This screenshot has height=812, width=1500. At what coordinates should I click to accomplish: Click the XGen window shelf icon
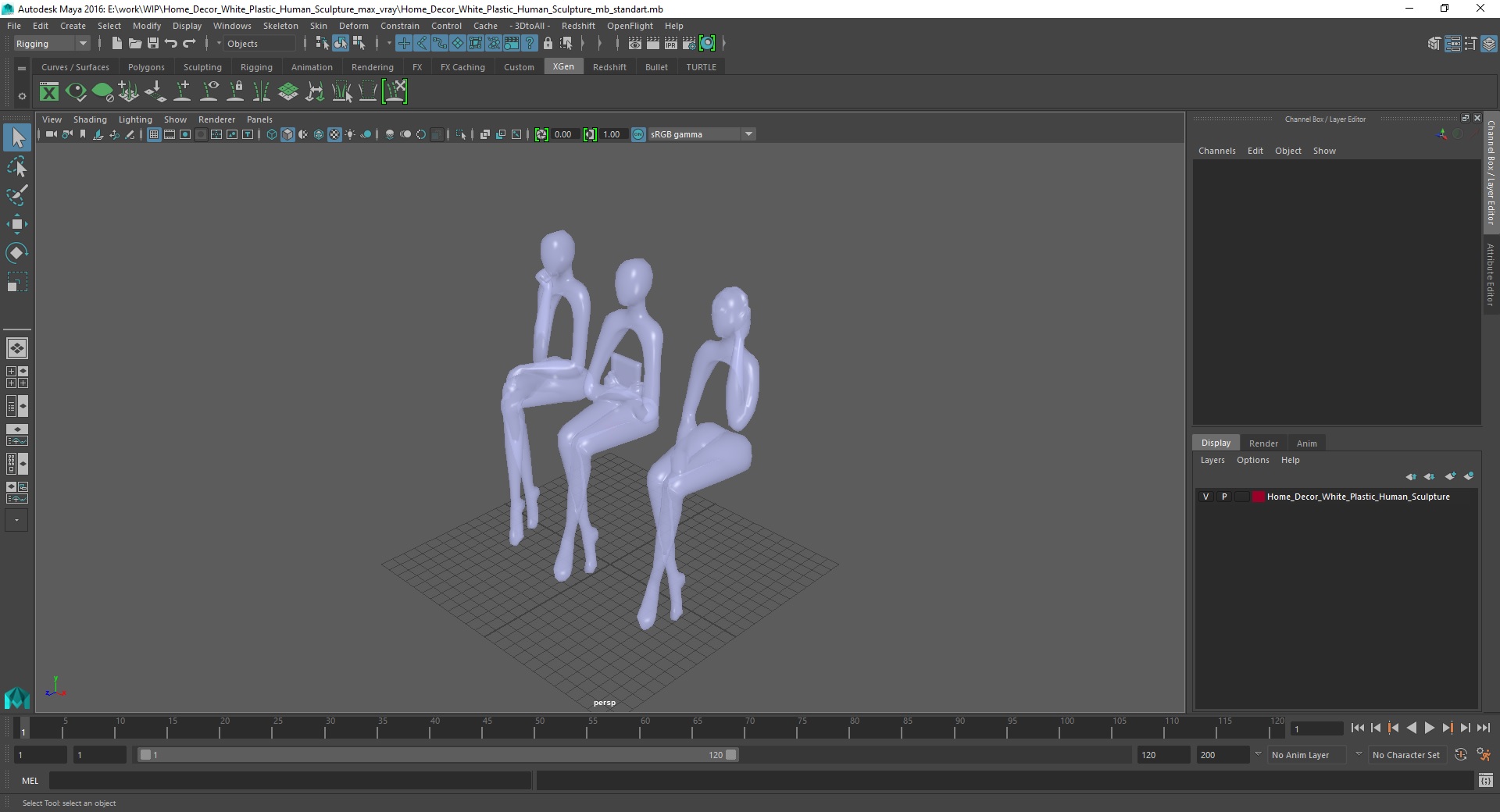click(49, 92)
